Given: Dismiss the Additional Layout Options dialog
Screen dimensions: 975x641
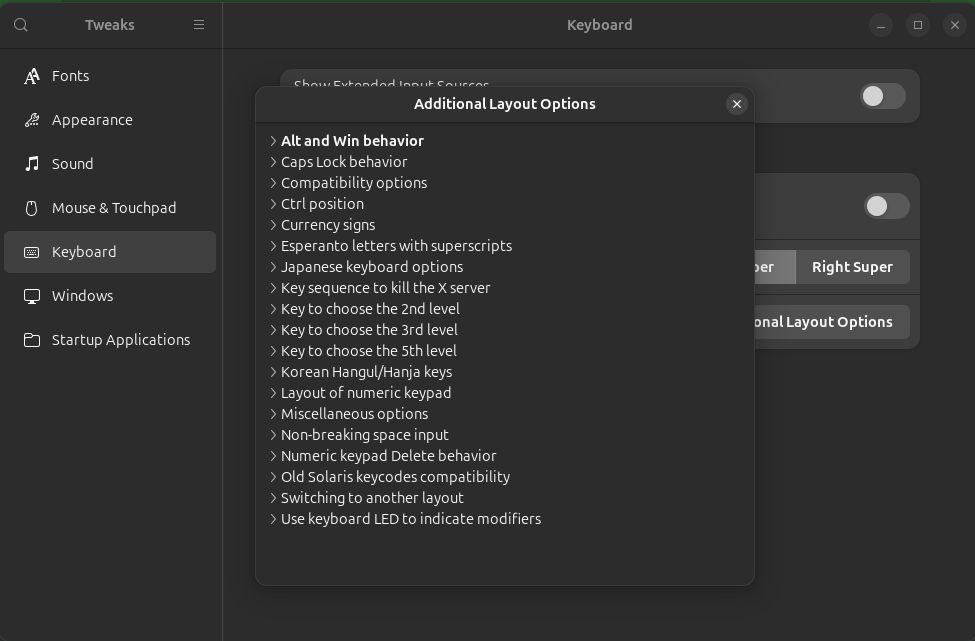Looking at the screenshot, I should click(x=737, y=104).
